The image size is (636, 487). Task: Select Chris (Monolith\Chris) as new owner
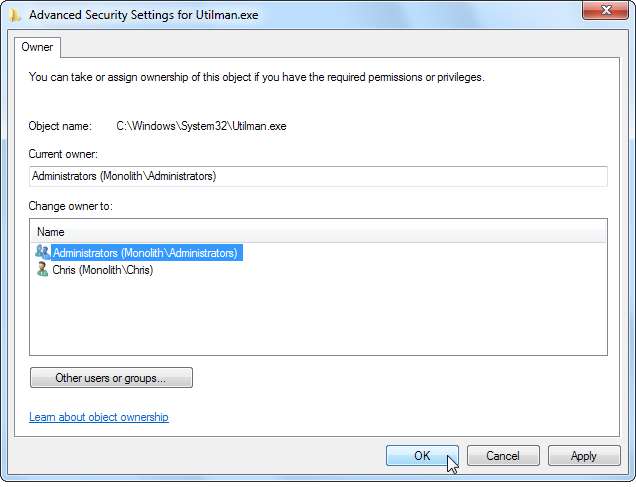click(x=102, y=270)
